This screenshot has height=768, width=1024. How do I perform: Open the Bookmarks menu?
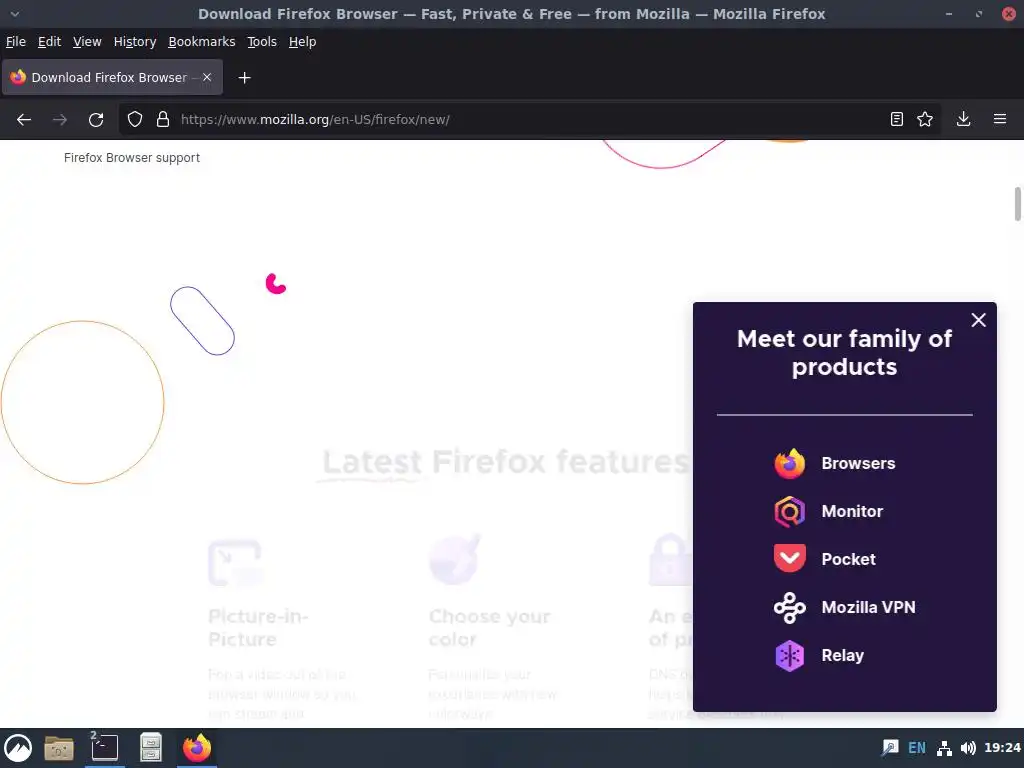click(x=201, y=42)
